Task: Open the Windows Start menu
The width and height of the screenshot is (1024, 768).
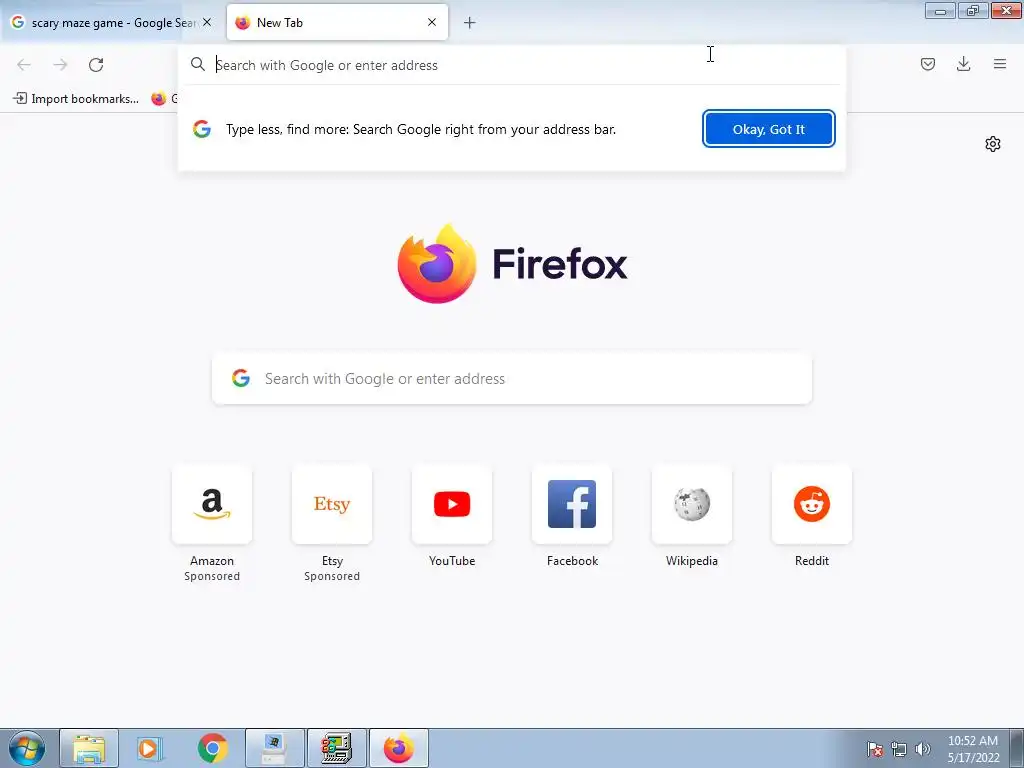Action: coord(27,748)
